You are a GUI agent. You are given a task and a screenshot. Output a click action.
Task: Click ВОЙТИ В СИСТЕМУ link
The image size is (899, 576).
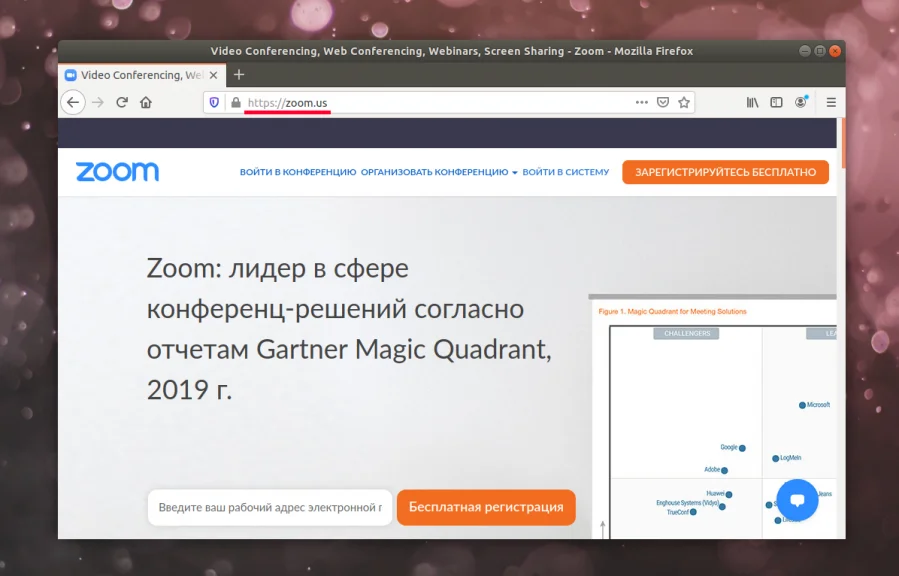pos(565,172)
